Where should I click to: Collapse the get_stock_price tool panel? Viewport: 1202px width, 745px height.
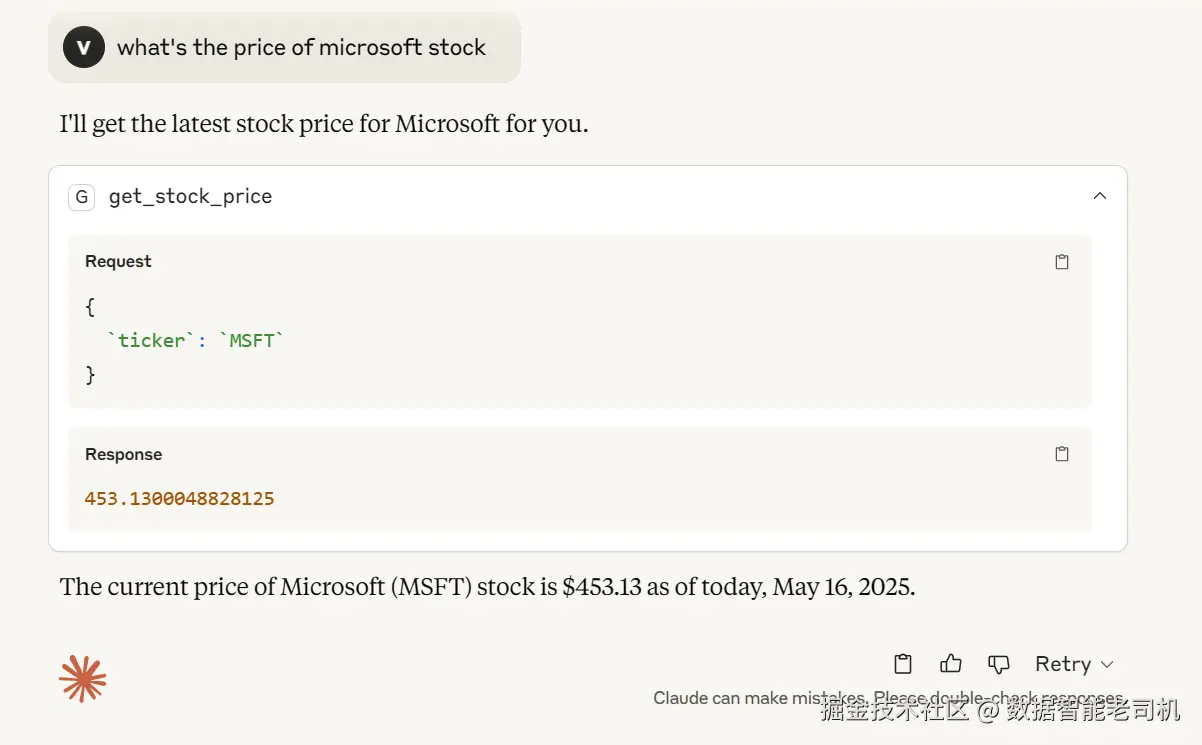click(1100, 196)
